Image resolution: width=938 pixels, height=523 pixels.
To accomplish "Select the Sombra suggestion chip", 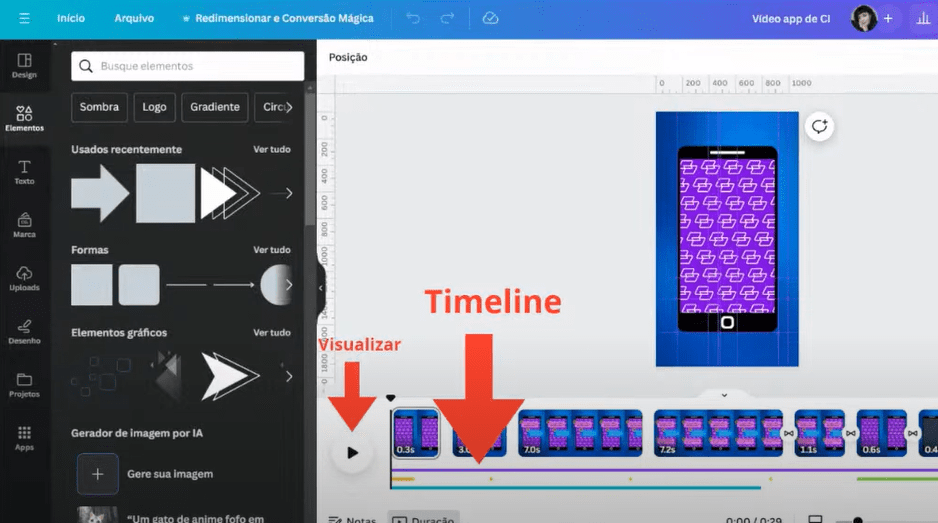I will click(99, 107).
